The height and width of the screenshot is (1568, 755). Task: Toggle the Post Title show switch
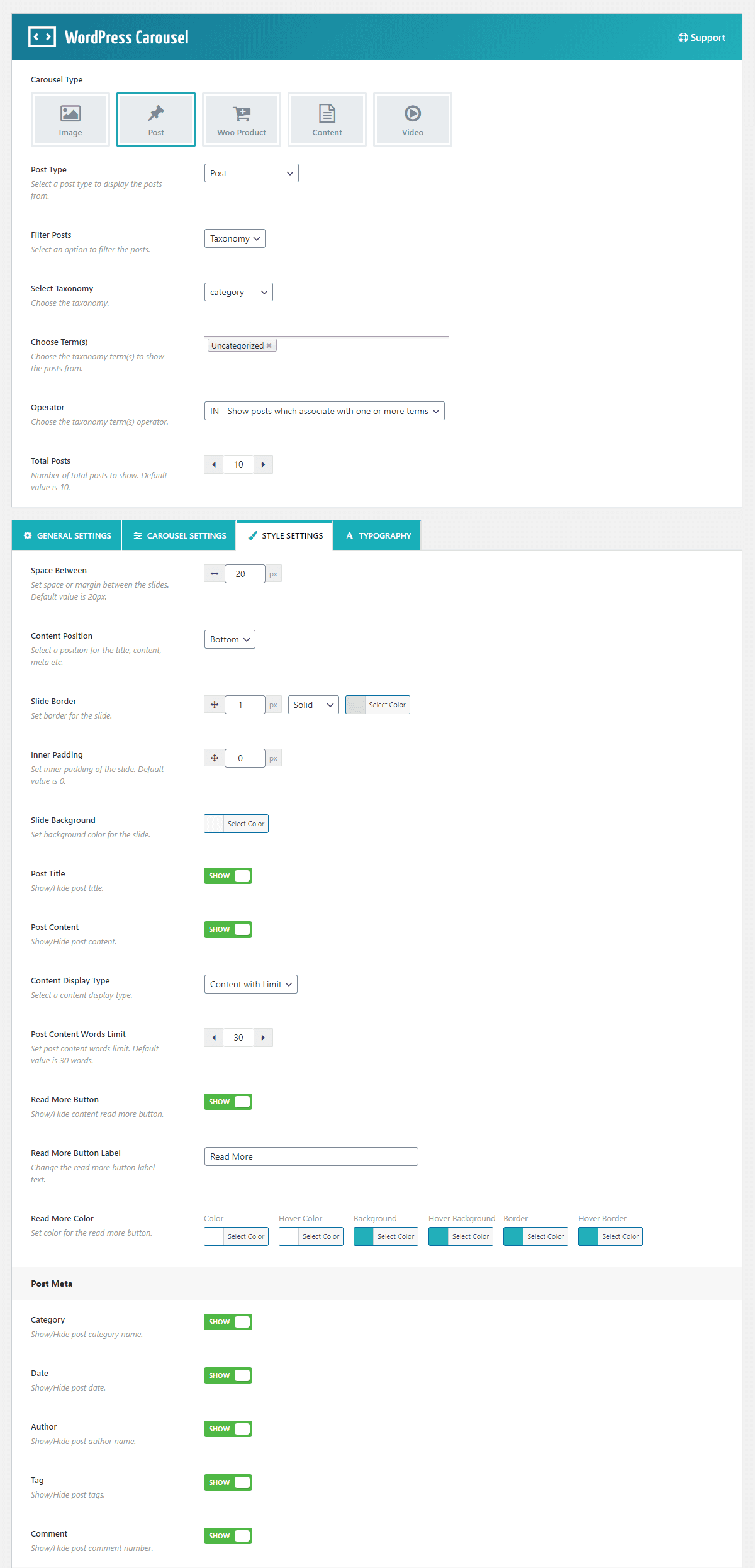coord(228,876)
